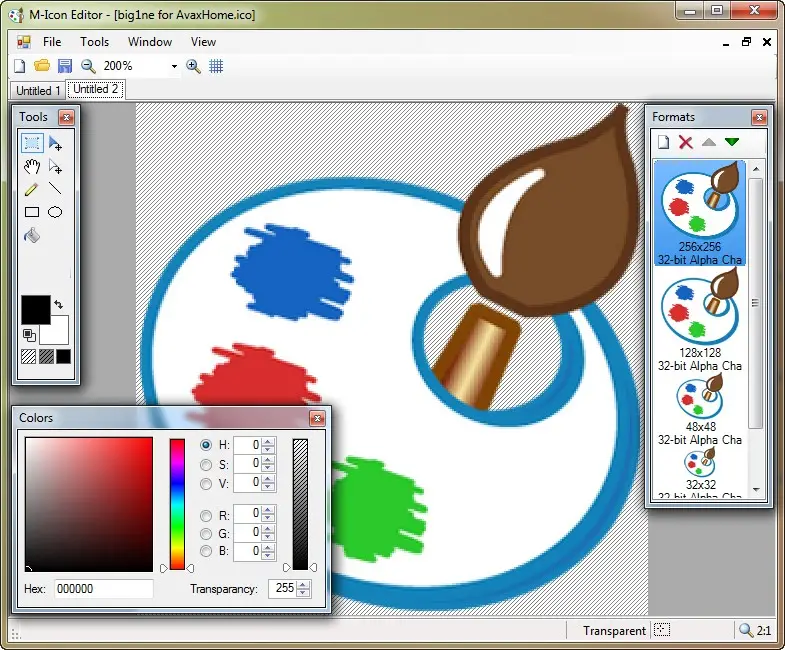
Task: Select the B blue radio button
Action: [x=206, y=551]
